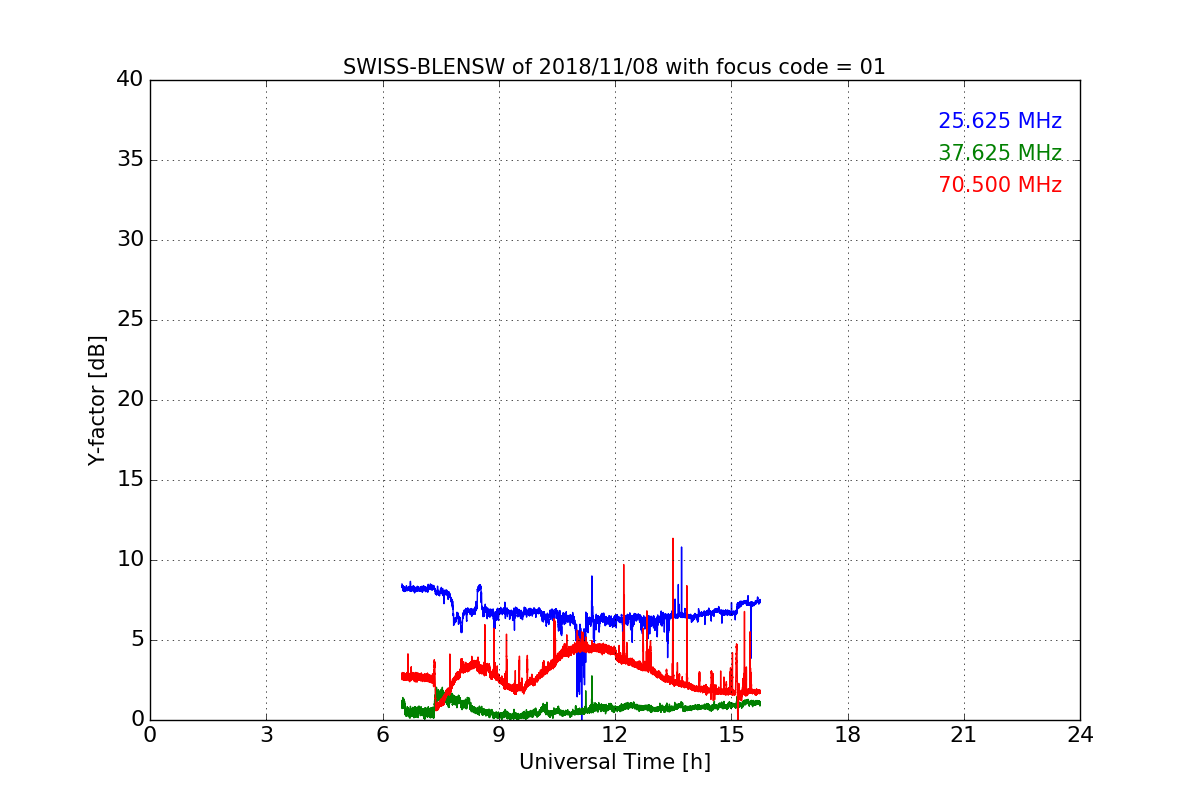Select the 25.625 MHz legend label
The image size is (1200, 800).
(x=1000, y=121)
